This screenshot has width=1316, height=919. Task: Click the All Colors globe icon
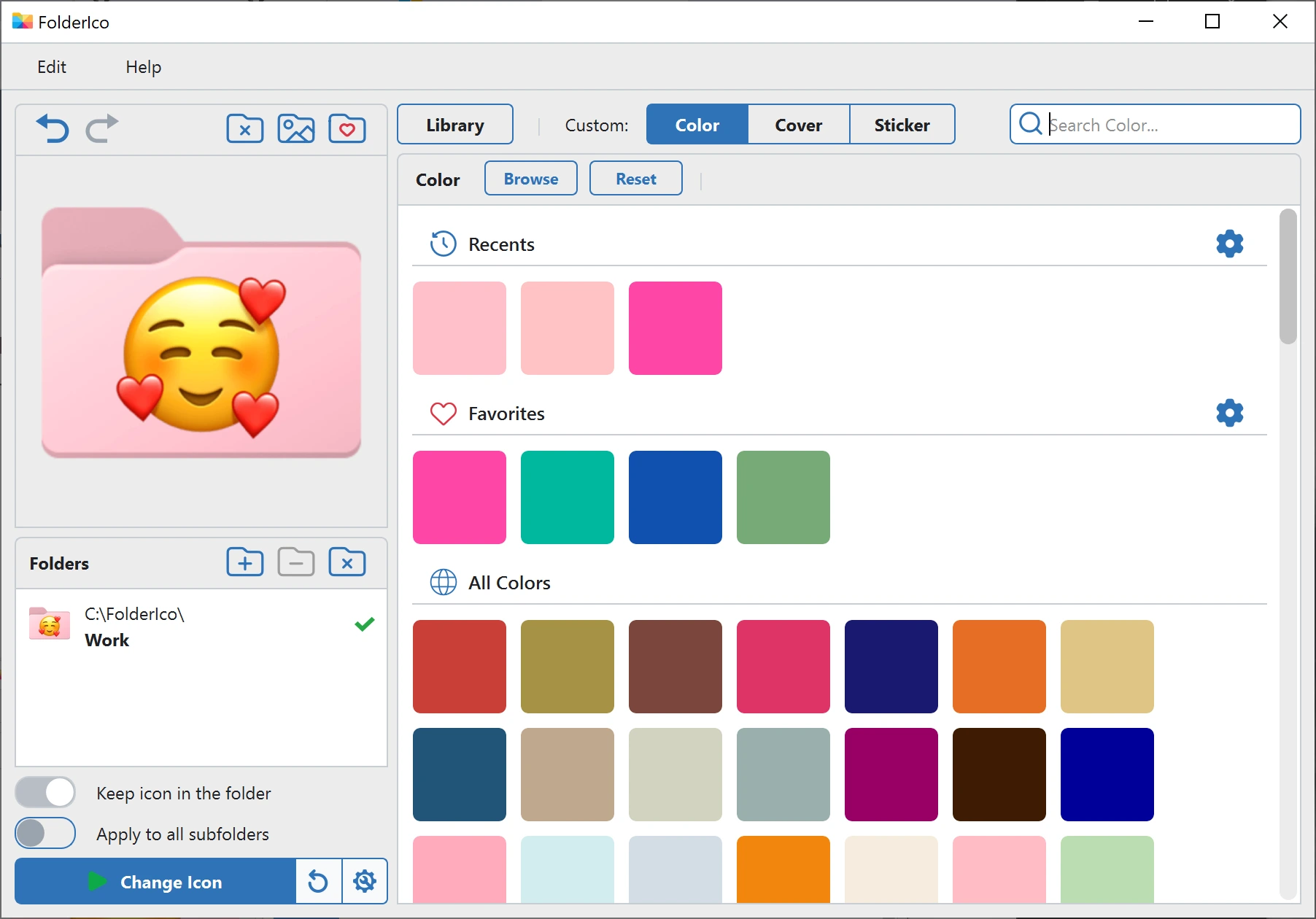(x=443, y=582)
